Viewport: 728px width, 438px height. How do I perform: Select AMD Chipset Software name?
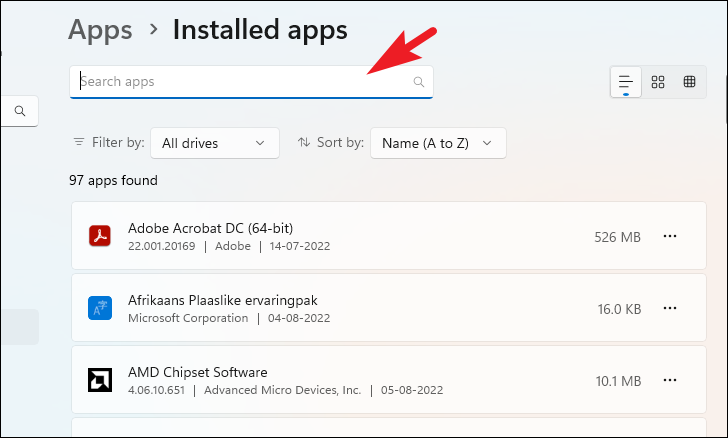coord(198,372)
